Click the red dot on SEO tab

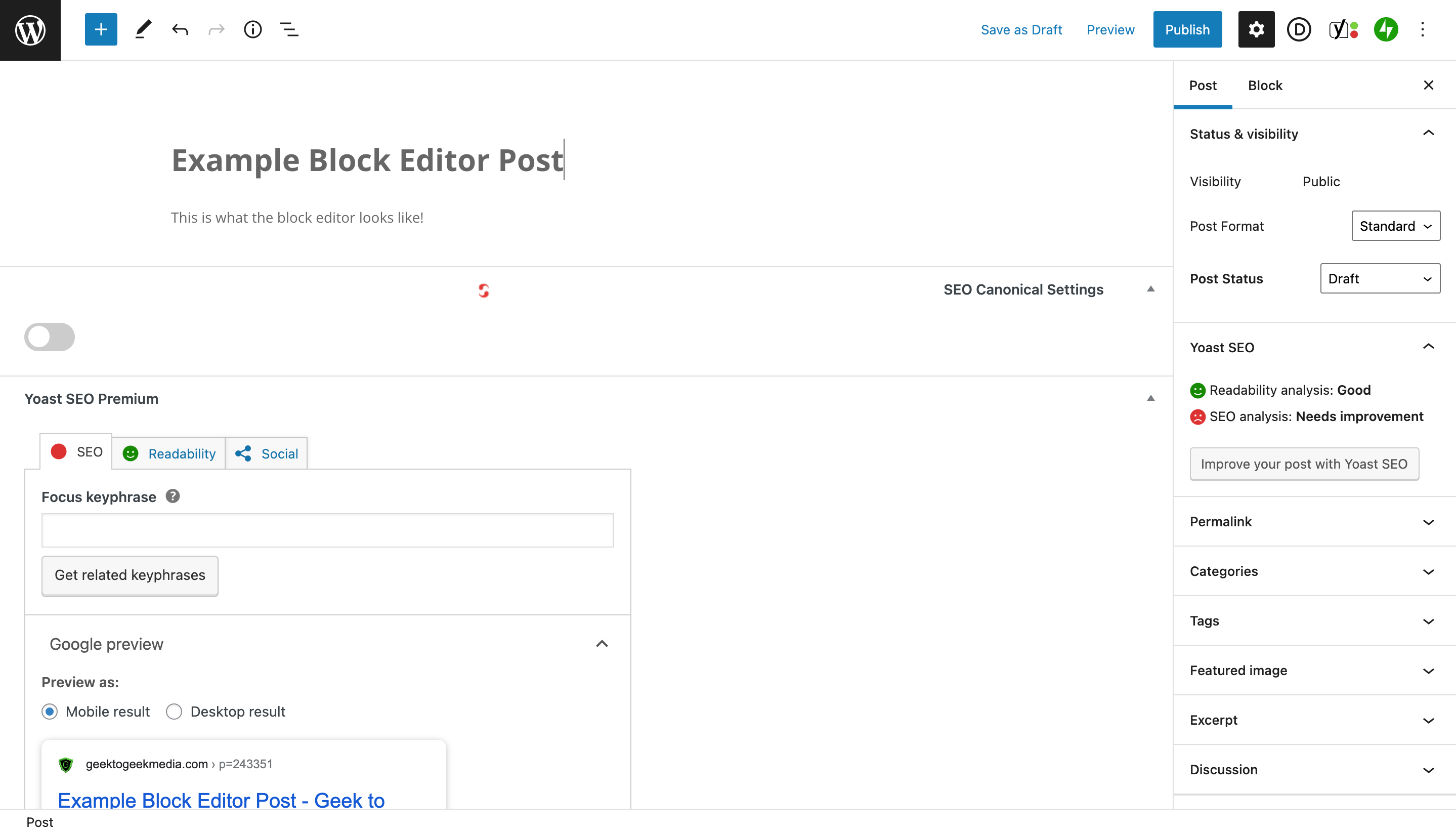click(58, 451)
